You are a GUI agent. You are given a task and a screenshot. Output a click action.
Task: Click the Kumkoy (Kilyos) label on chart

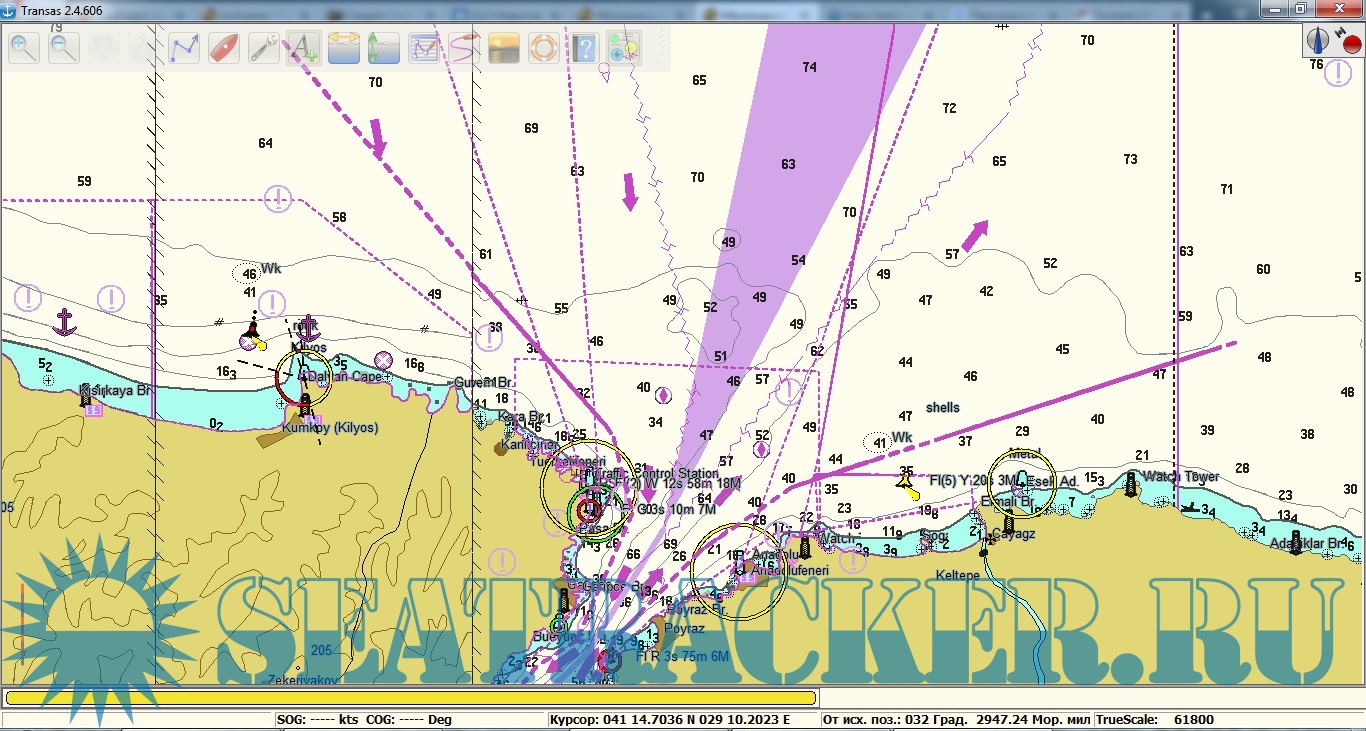coord(329,427)
